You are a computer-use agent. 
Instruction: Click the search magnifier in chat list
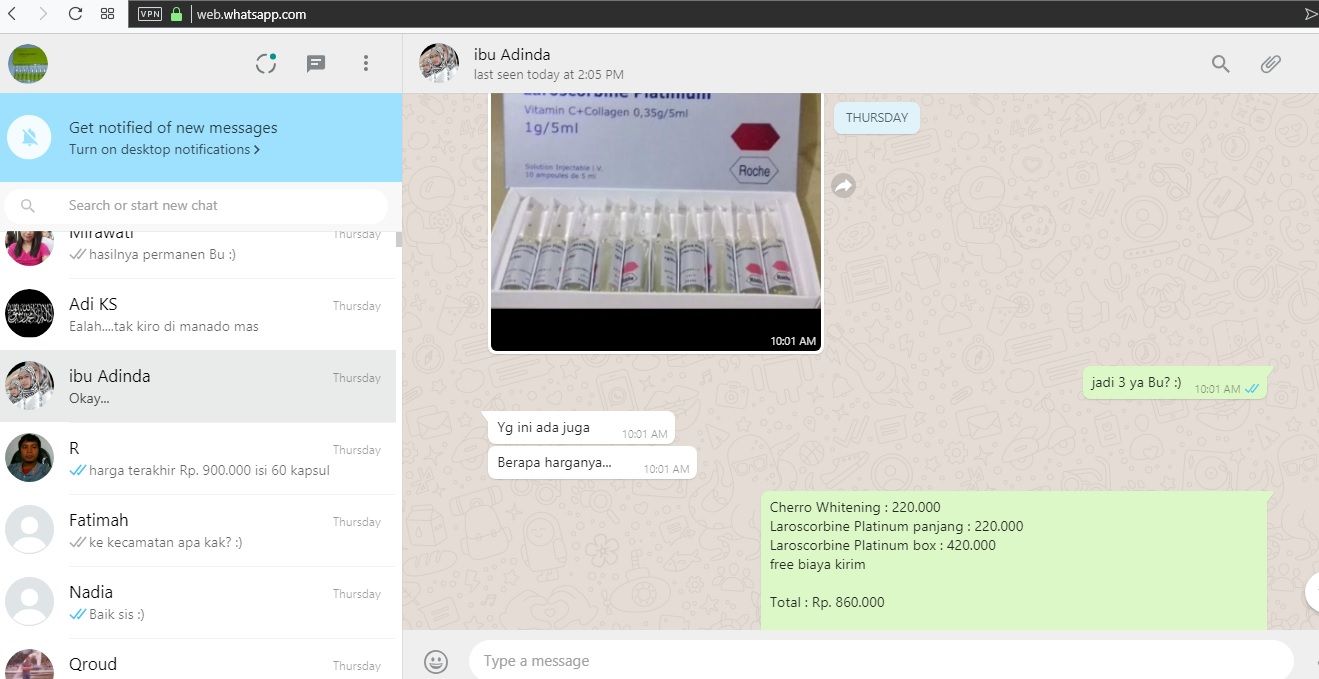click(28, 205)
